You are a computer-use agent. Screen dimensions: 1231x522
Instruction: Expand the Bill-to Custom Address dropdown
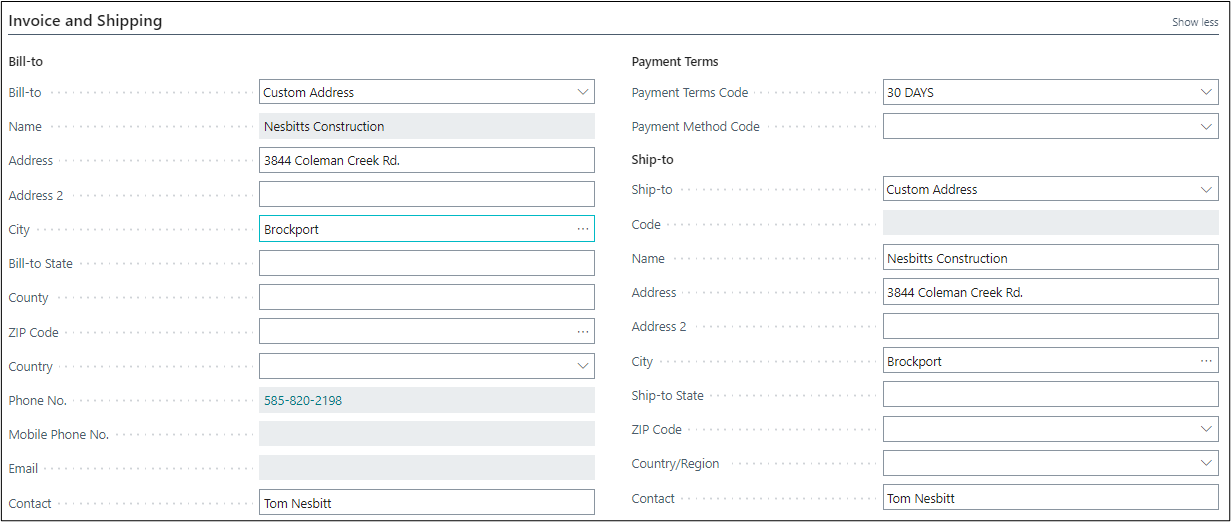click(583, 92)
